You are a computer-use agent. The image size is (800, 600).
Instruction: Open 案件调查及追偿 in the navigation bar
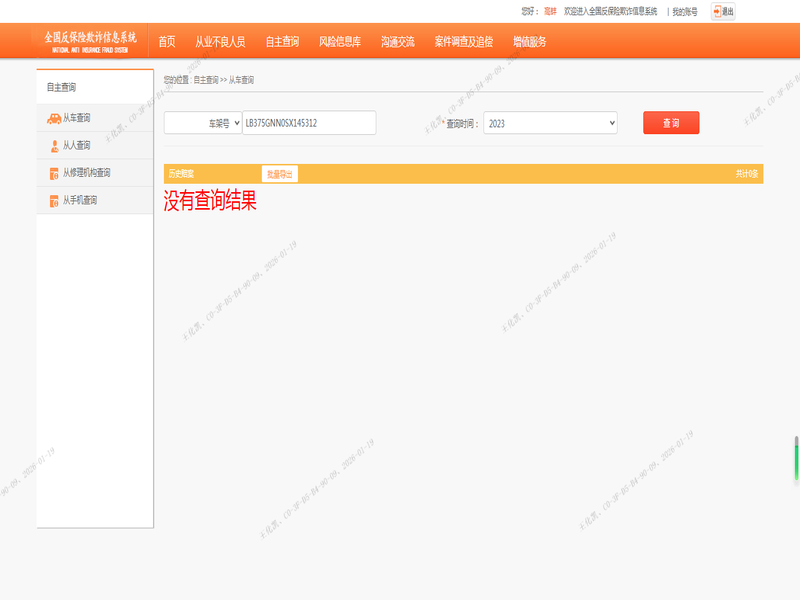pyautogui.click(x=464, y=42)
